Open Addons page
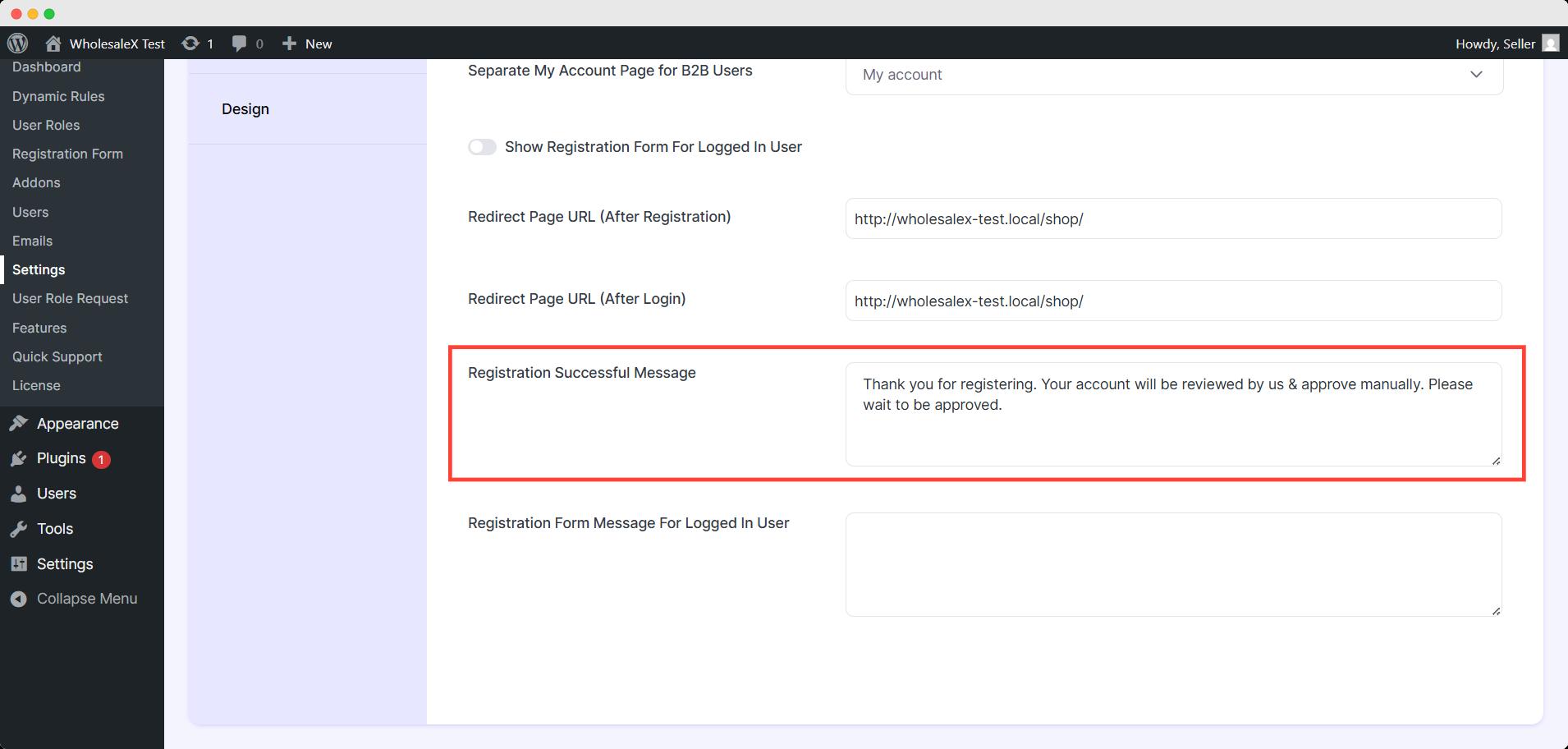The height and width of the screenshot is (749, 1568). pyautogui.click(x=36, y=182)
